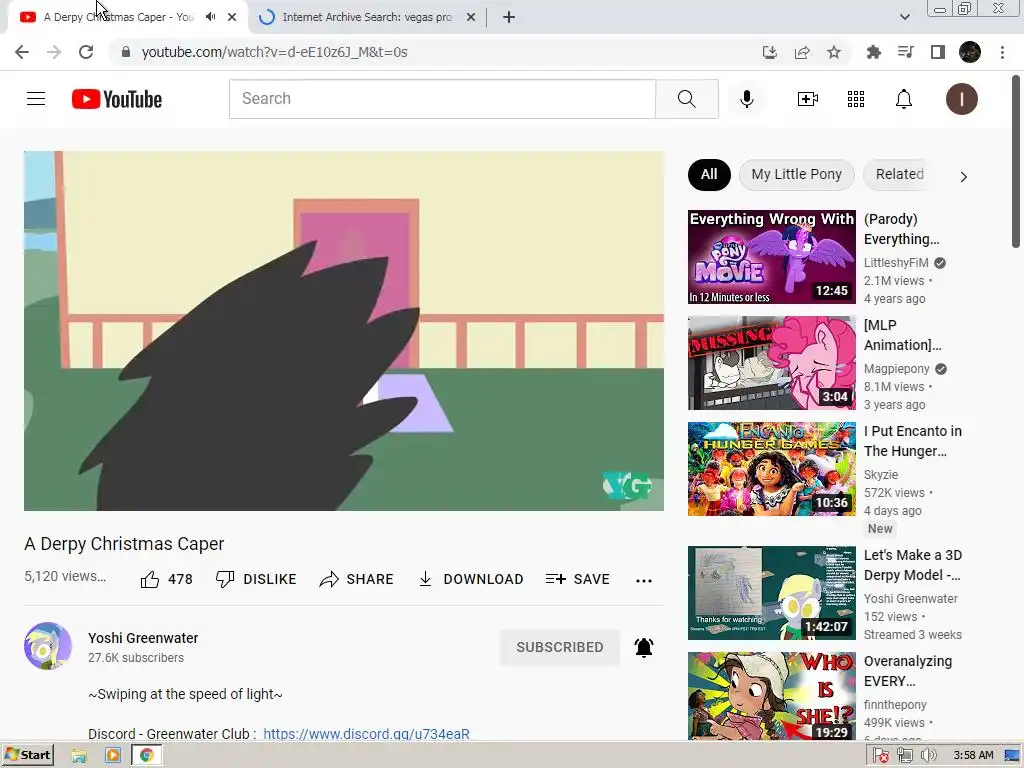Click the Overanalyzing EVERY video title
The height and width of the screenshot is (768, 1024).
click(x=907, y=671)
